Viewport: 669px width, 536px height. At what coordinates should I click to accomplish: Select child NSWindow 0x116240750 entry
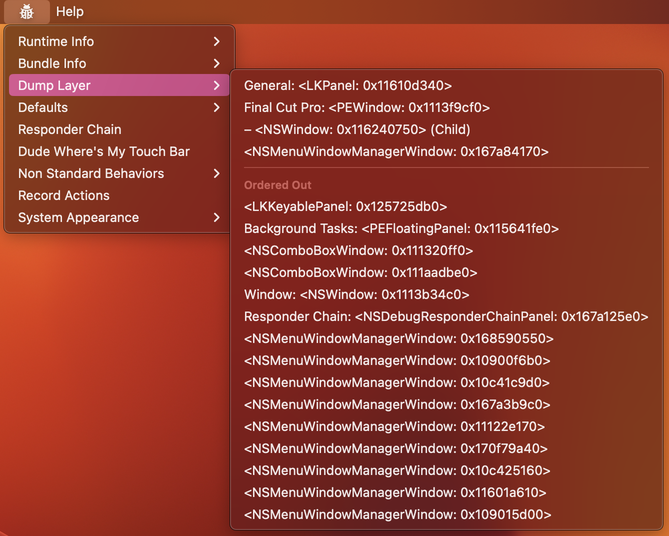[x=446, y=130]
